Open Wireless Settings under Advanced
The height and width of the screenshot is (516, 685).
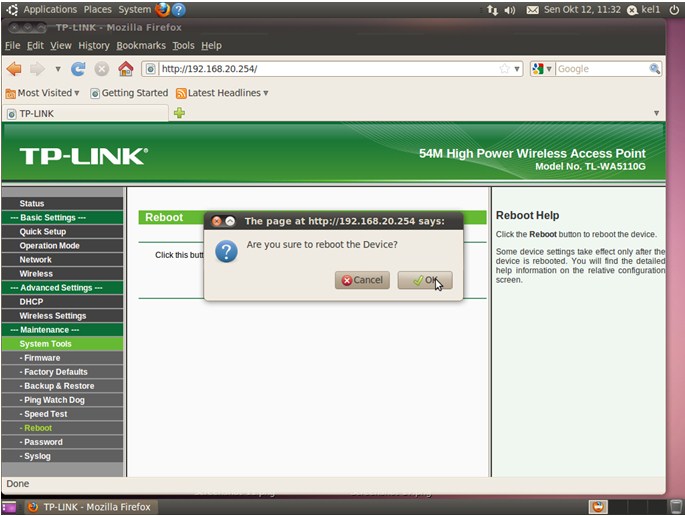coord(62,315)
